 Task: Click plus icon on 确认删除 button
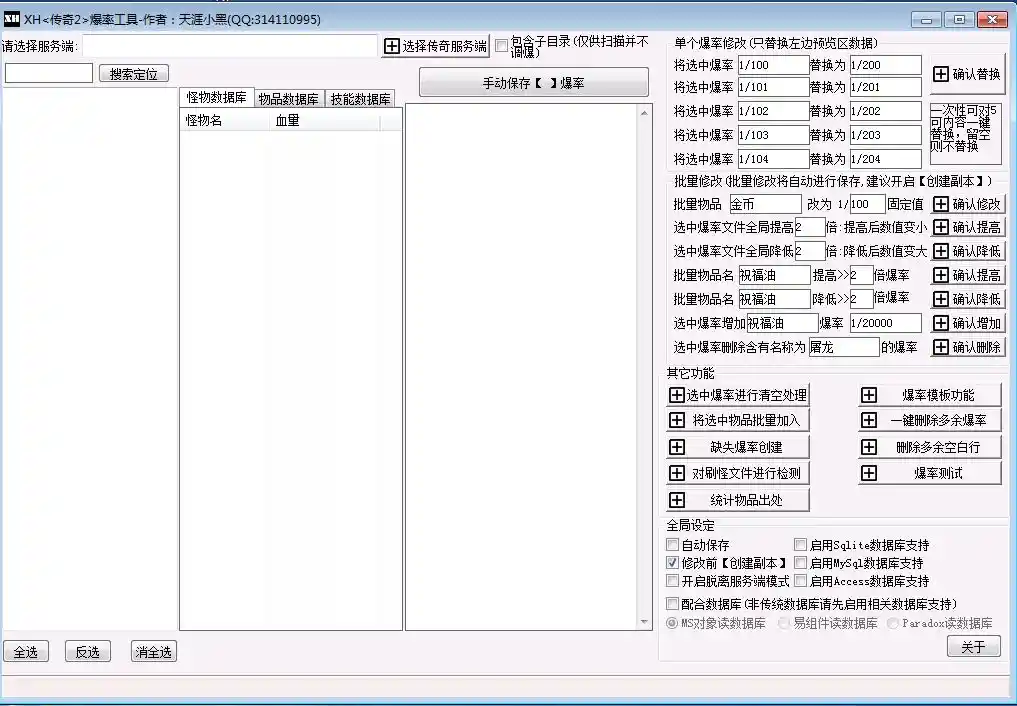(940, 347)
